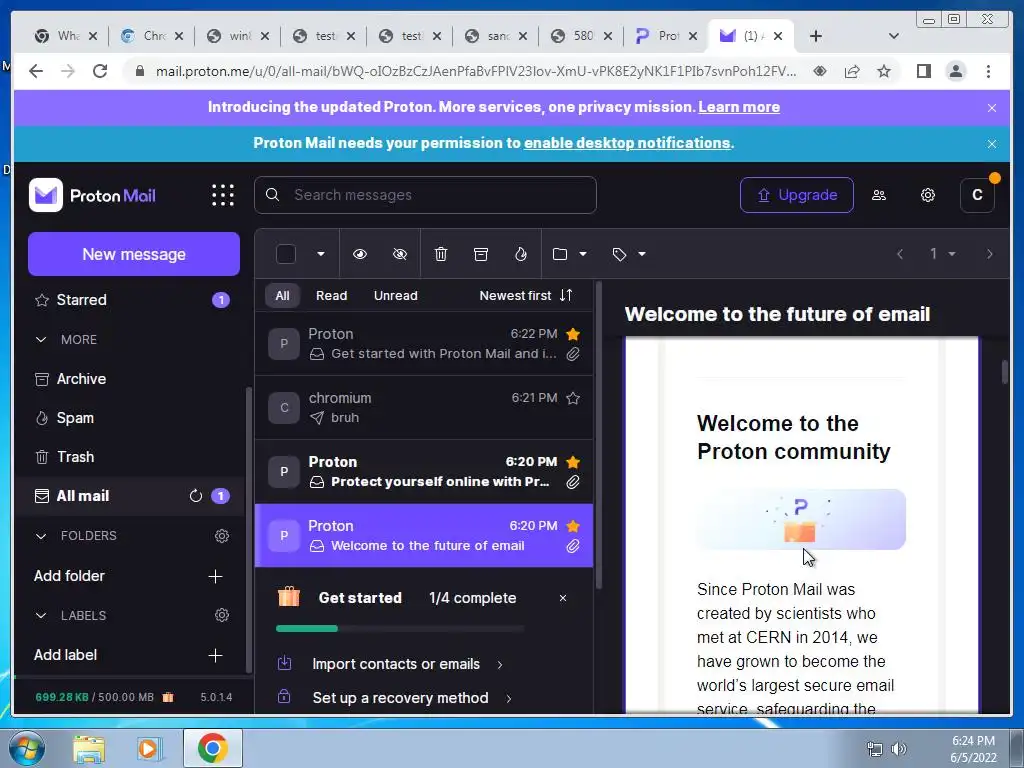This screenshot has width=1024, height=768.
Task: Tick the select all messages checkbox
Action: coord(285,254)
